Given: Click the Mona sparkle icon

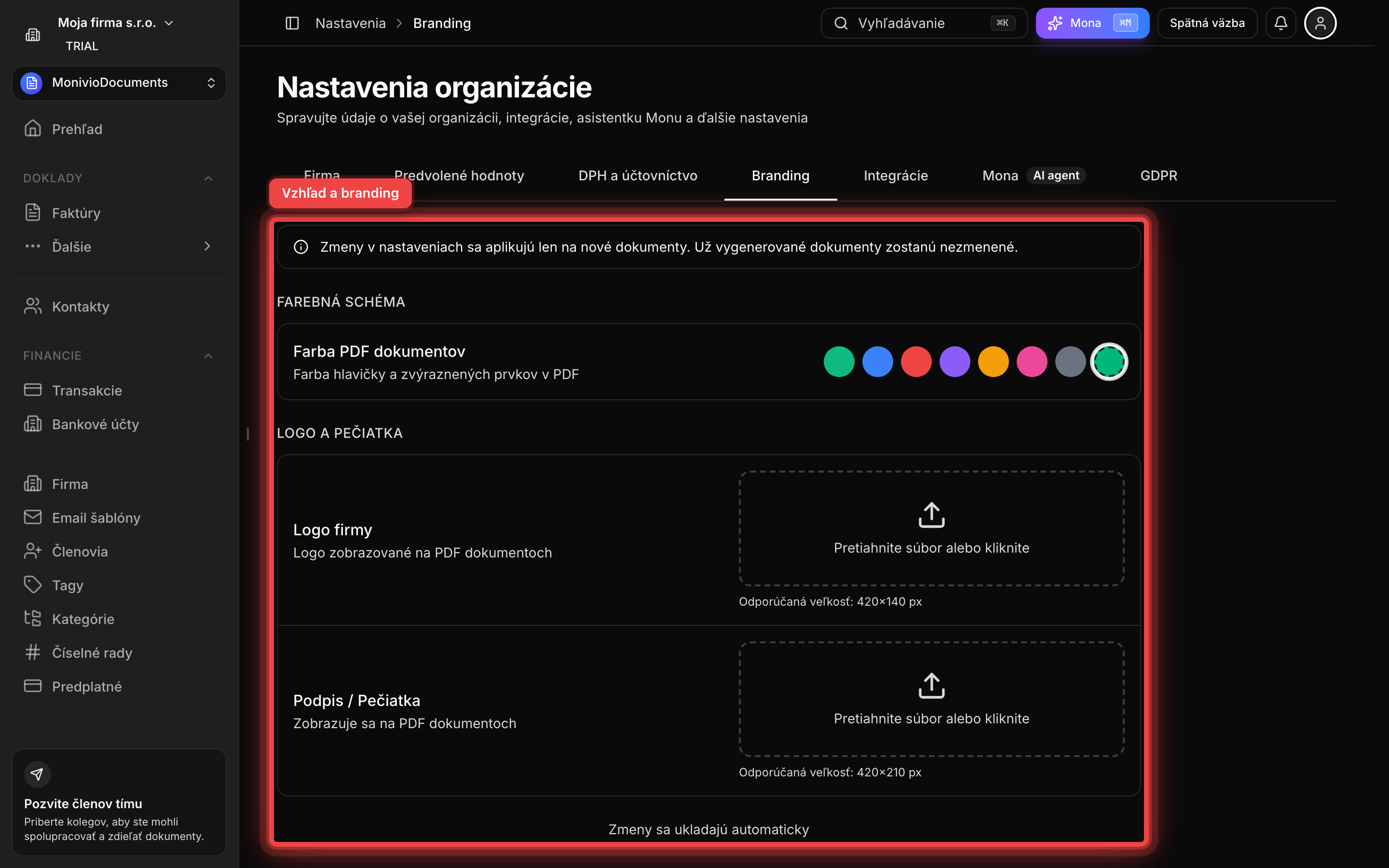Looking at the screenshot, I should (1054, 23).
